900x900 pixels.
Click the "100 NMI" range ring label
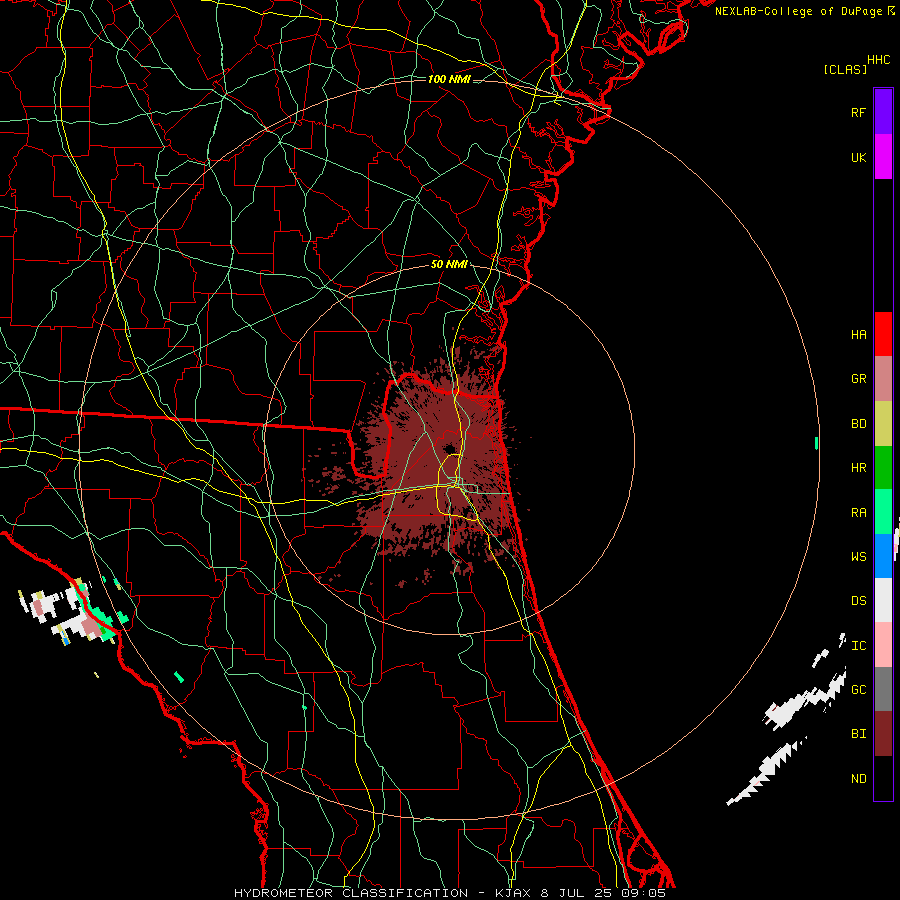[449, 79]
